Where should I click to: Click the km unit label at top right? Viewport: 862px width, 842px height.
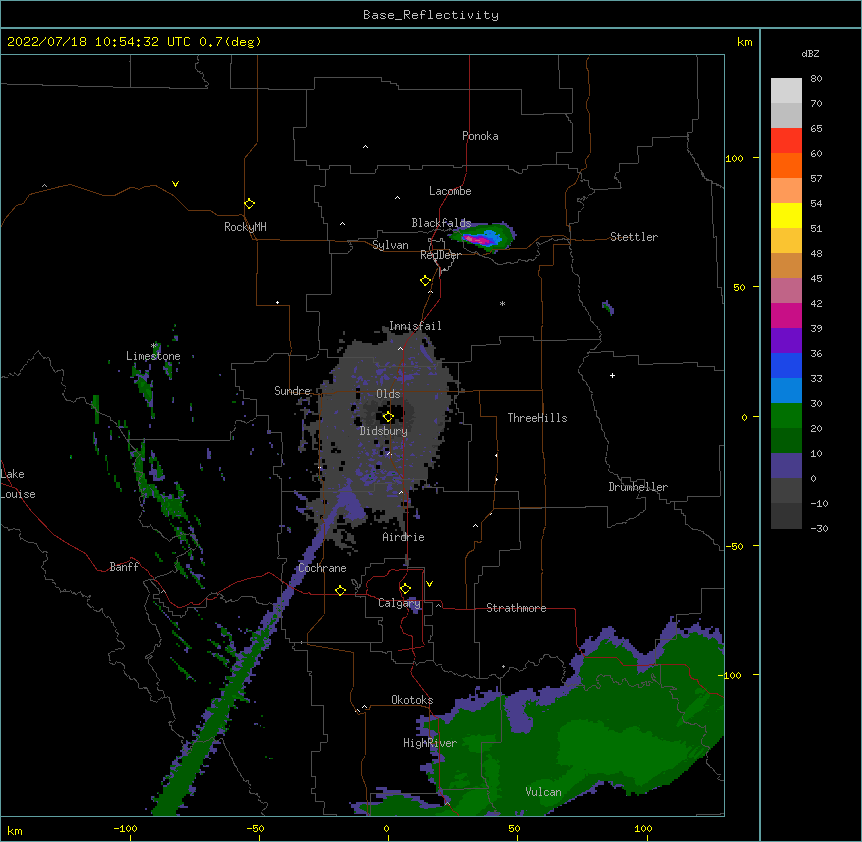pos(744,42)
